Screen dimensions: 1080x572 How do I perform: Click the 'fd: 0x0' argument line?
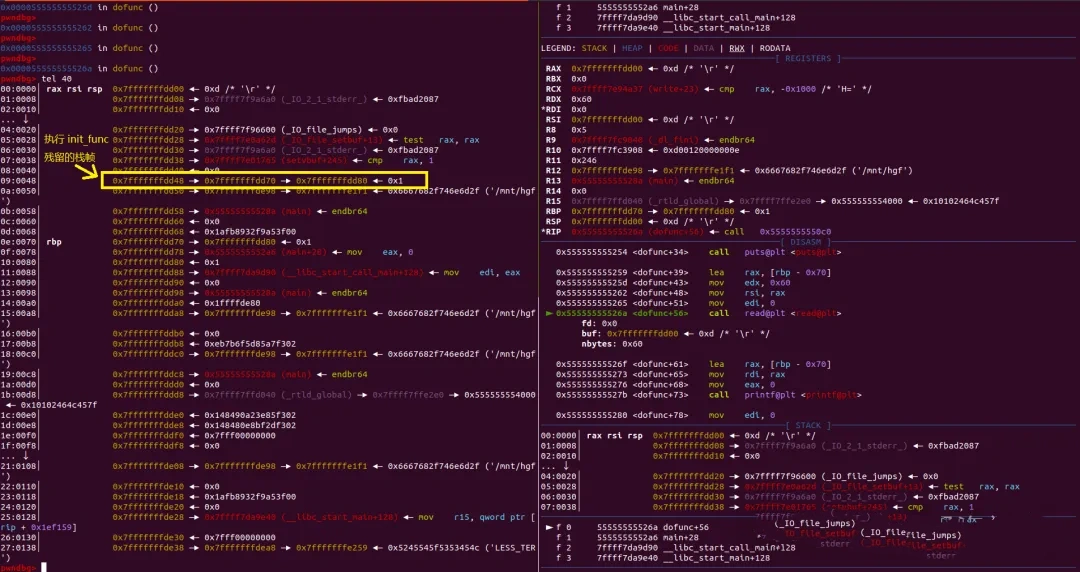tap(599, 323)
